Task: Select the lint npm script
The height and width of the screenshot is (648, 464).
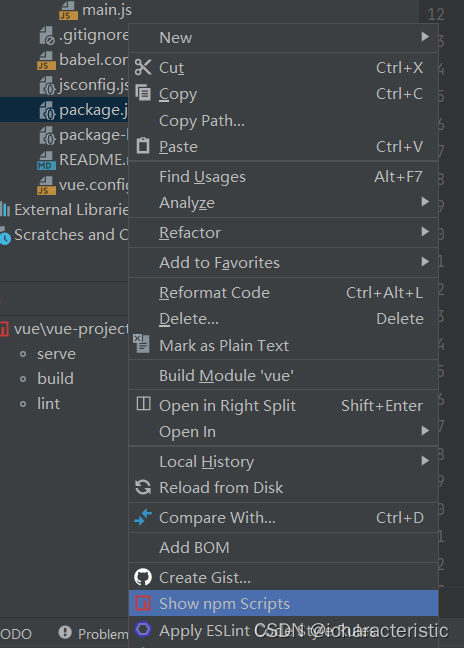Action: pos(48,403)
